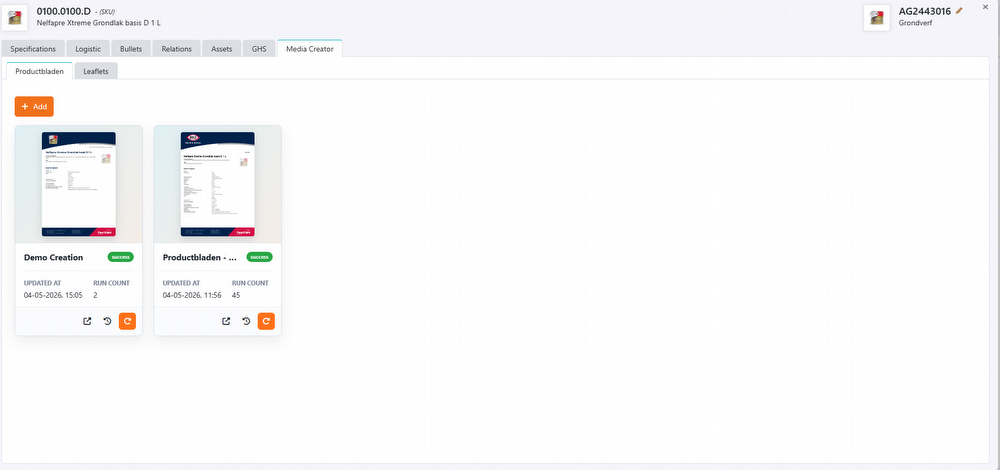Regenerate the Demo Creation document

click(x=128, y=321)
